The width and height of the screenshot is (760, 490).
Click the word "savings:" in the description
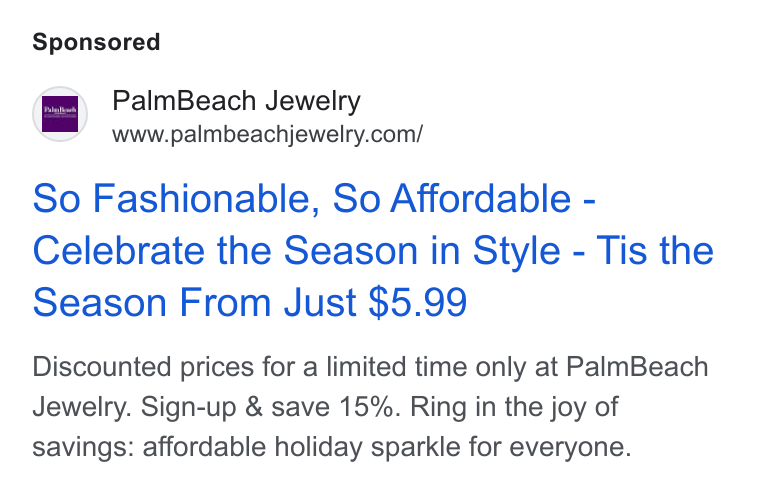[83, 447]
